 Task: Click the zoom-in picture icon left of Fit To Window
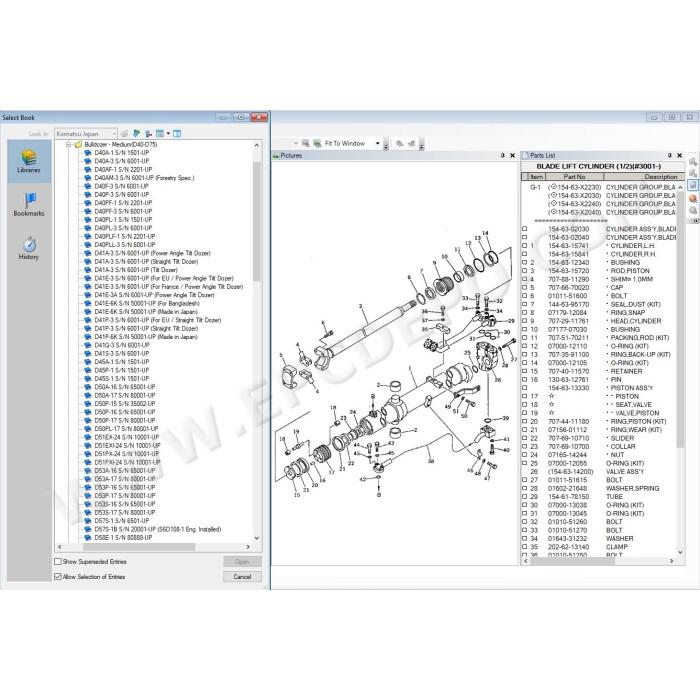(305, 143)
